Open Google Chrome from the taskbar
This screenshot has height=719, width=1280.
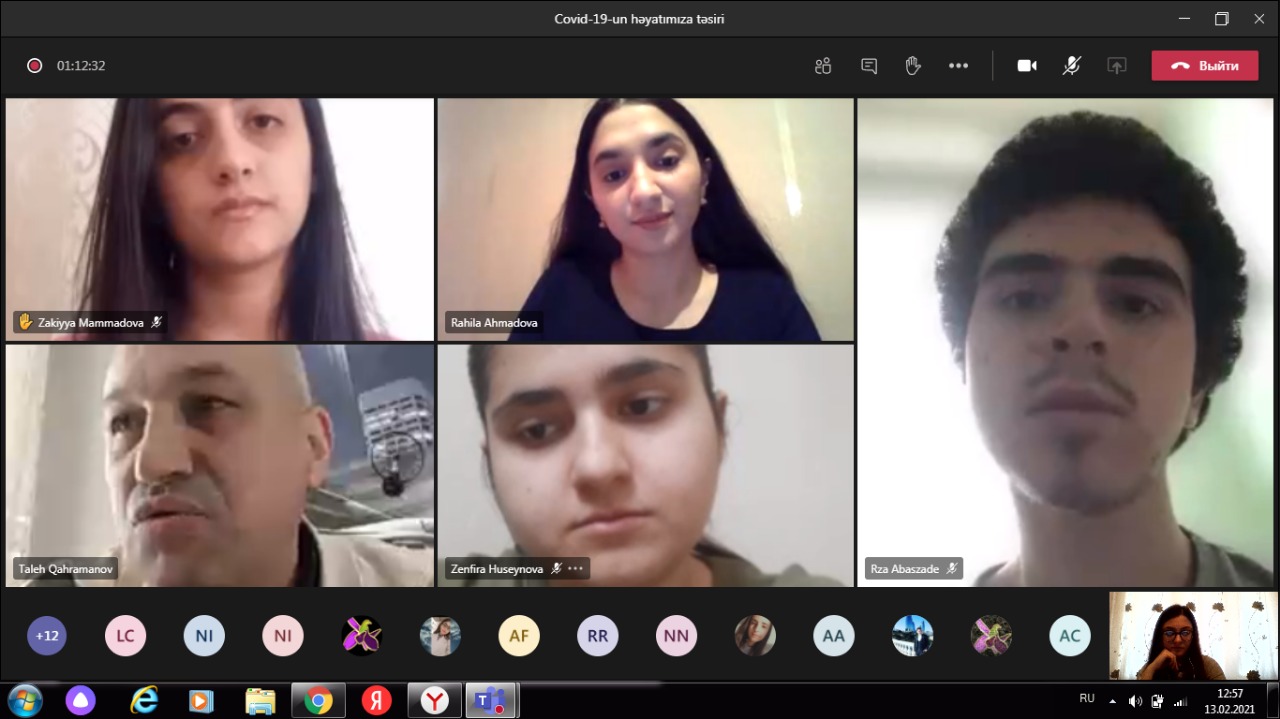(x=318, y=701)
